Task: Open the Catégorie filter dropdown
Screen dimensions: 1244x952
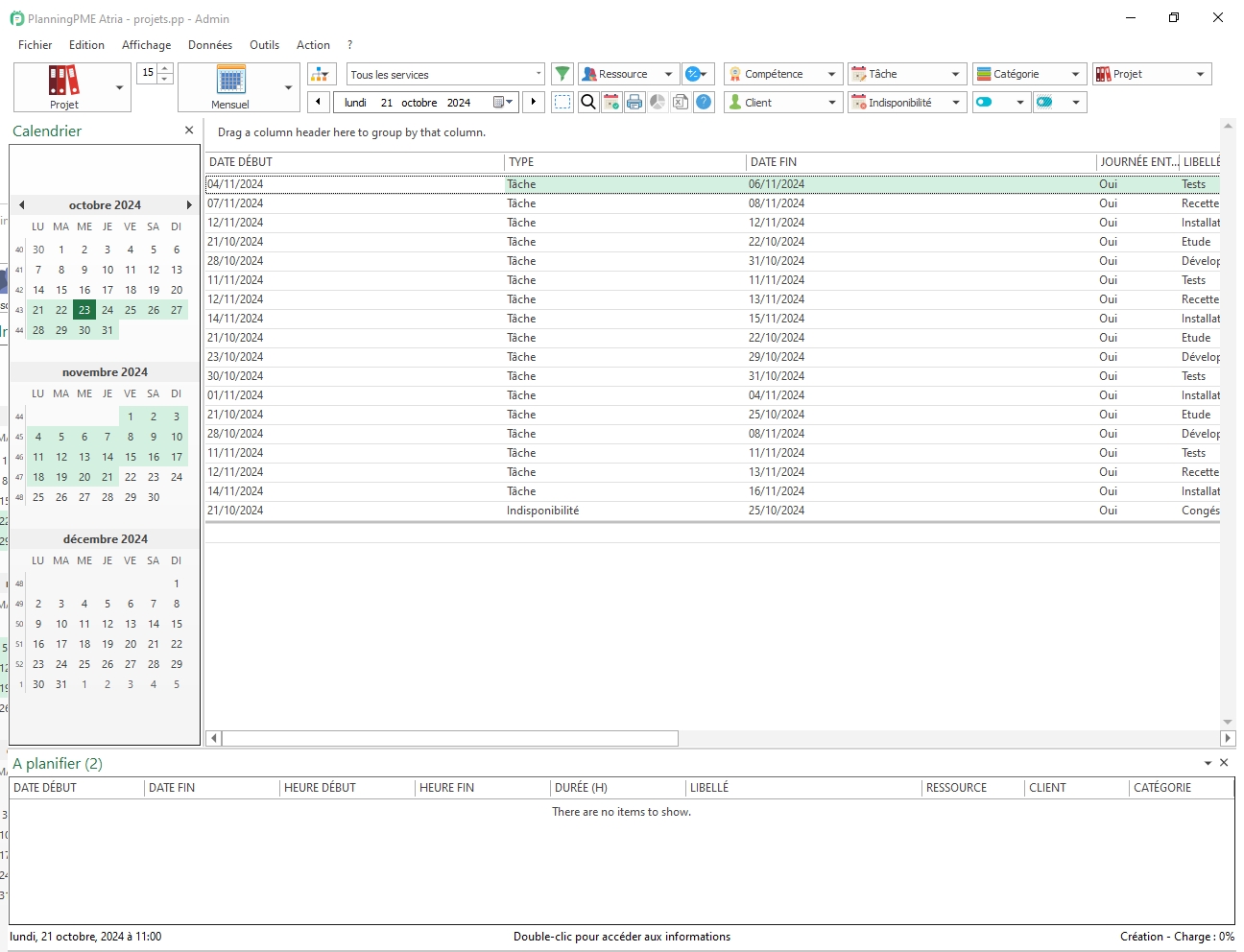Action: [x=1030, y=74]
